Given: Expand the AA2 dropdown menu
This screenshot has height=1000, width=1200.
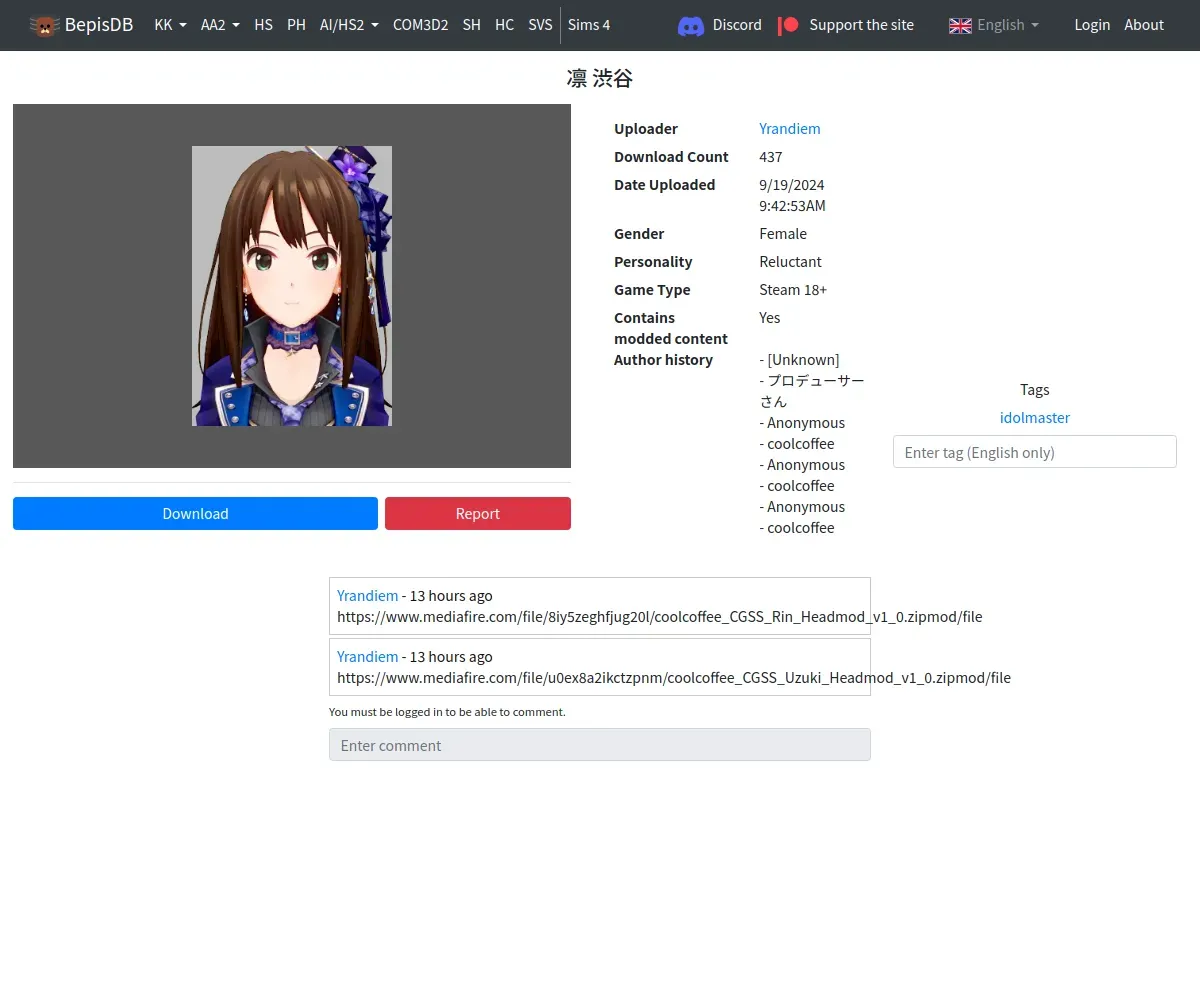Looking at the screenshot, I should point(220,25).
